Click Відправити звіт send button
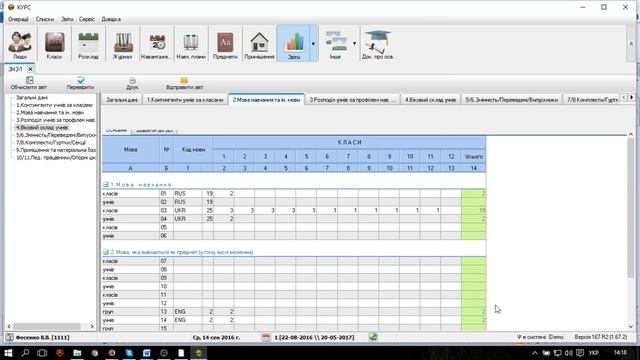Screen dimensions: 640x360 tap(184, 83)
